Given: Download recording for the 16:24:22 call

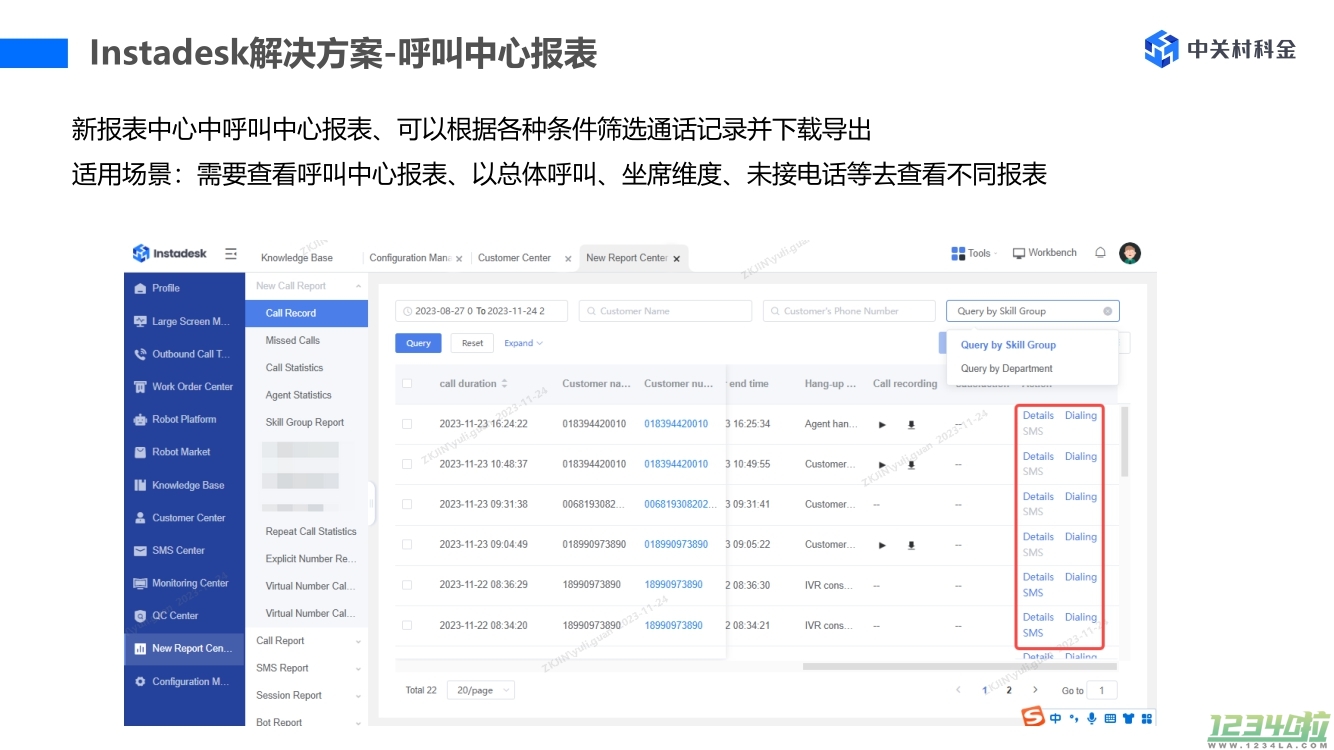Looking at the screenshot, I should pyautogui.click(x=911, y=424).
